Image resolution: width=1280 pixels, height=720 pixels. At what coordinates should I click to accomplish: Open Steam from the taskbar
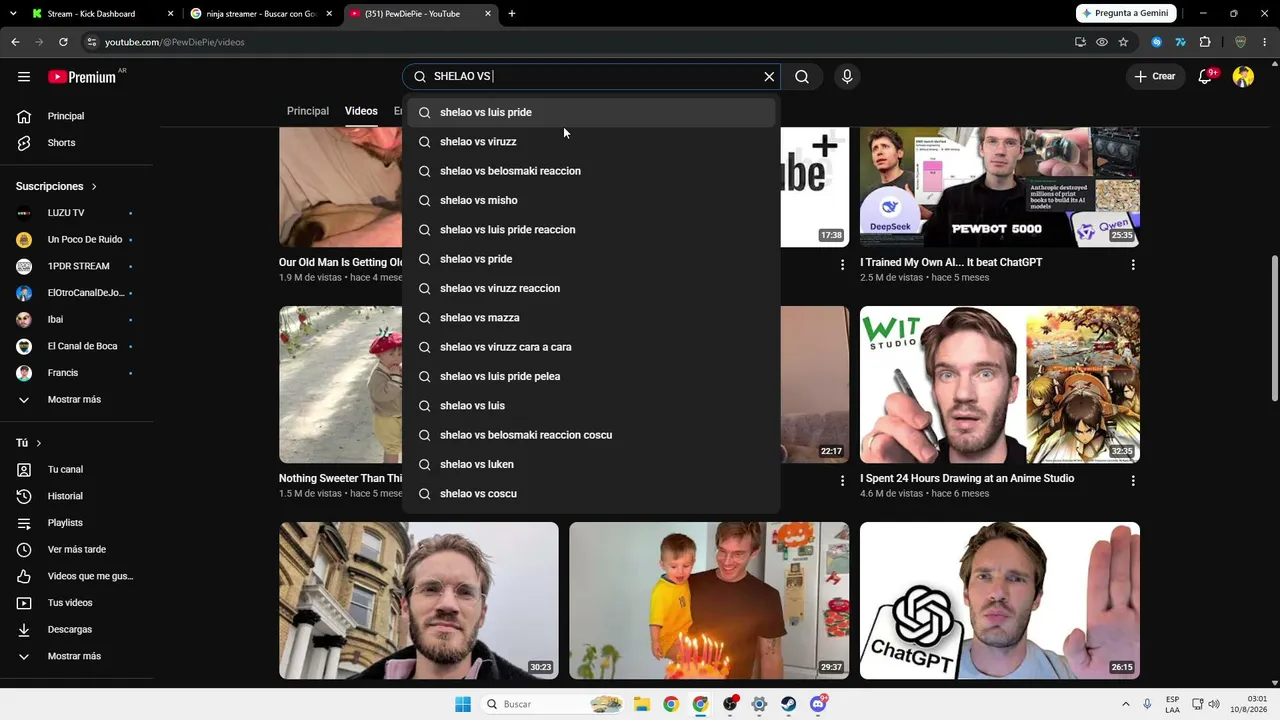coord(789,704)
